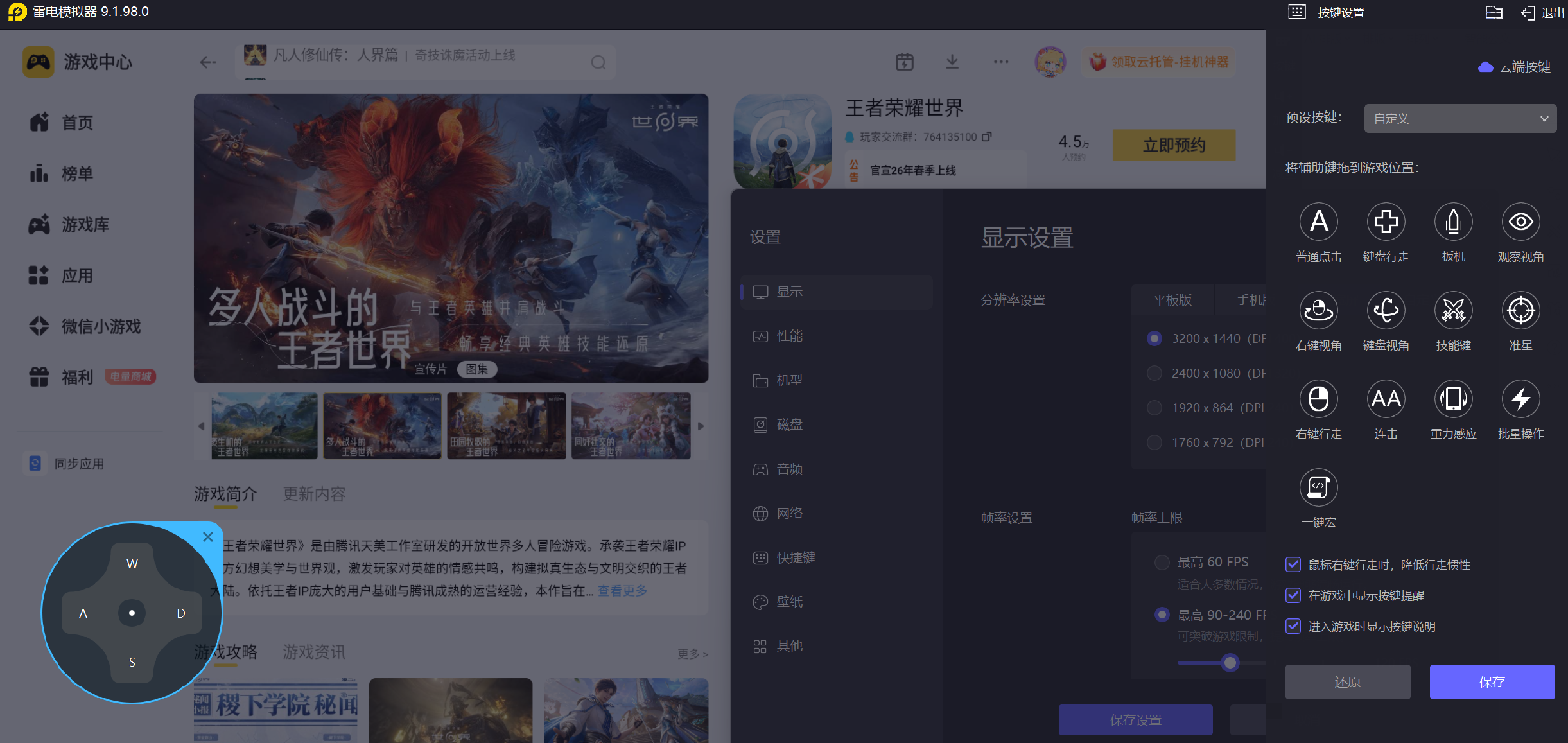Uncheck 鼠标右键行走时降低行走惯性 checkbox
This screenshot has height=743, width=1568.
[1293, 565]
